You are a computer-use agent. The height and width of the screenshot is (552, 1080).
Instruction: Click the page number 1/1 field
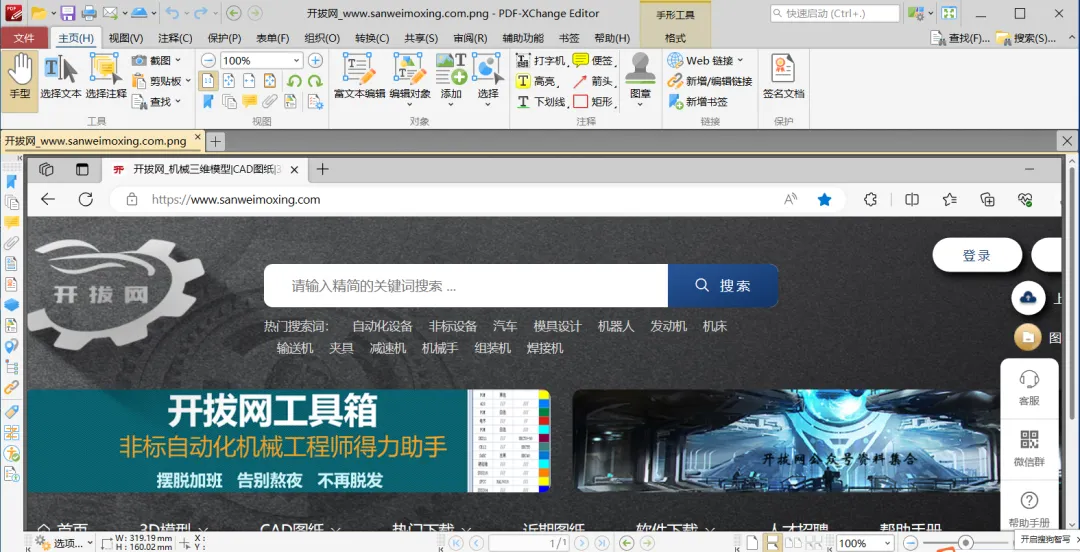529,543
